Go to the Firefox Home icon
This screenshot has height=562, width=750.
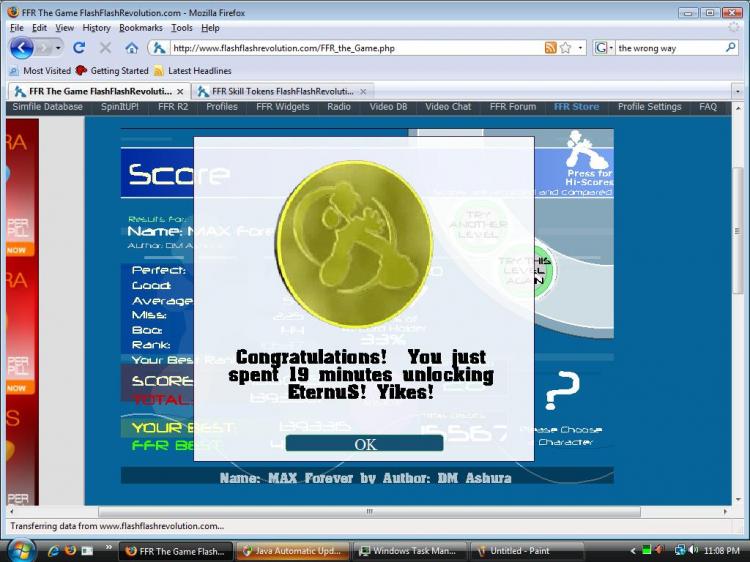[x=132, y=48]
